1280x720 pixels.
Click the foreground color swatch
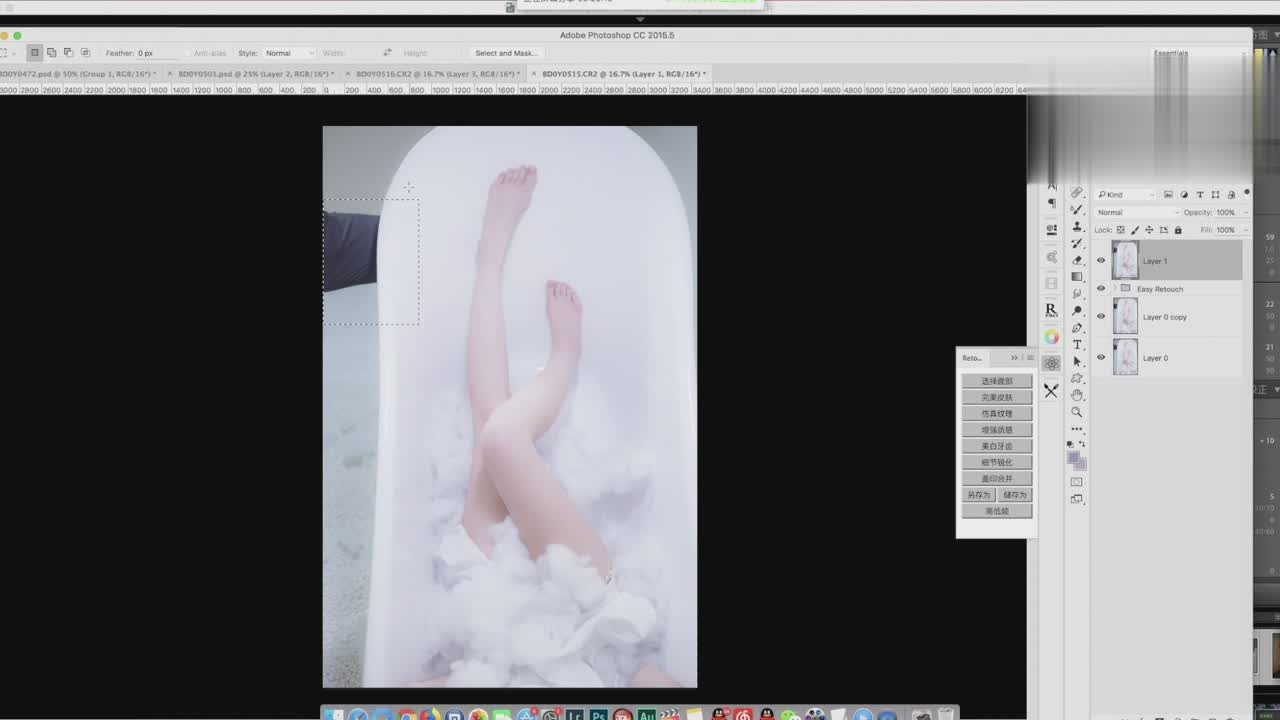(x=1073, y=458)
